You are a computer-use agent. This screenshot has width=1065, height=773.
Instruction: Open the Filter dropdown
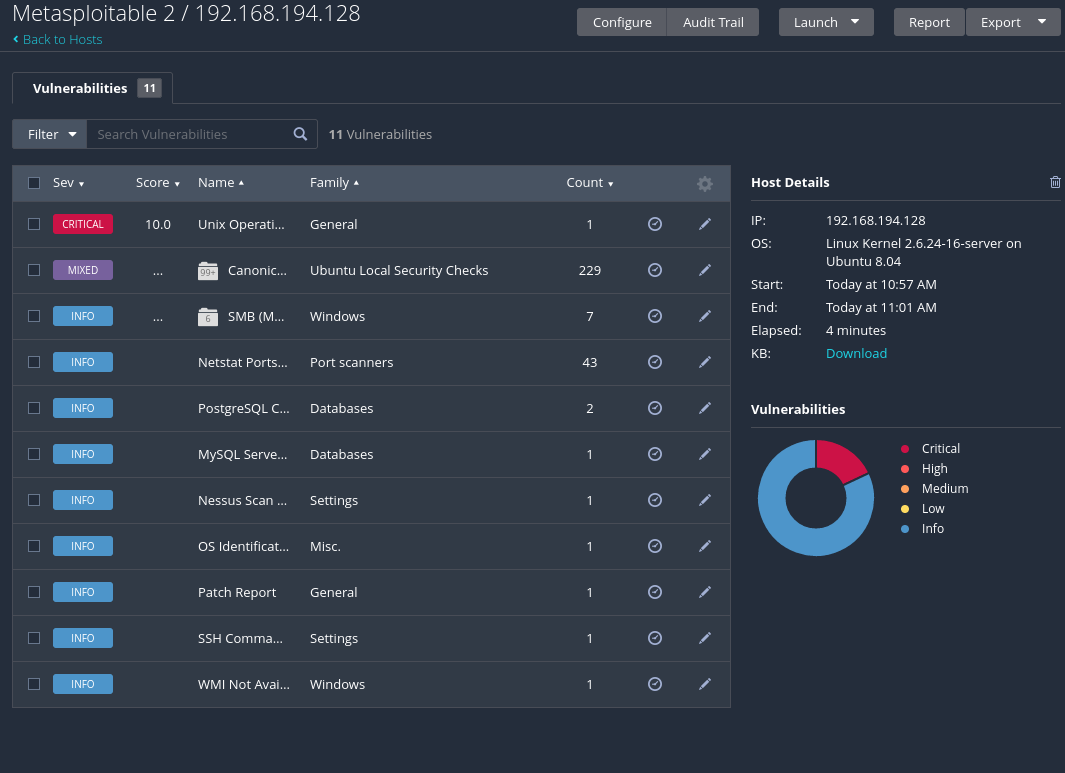(x=50, y=134)
